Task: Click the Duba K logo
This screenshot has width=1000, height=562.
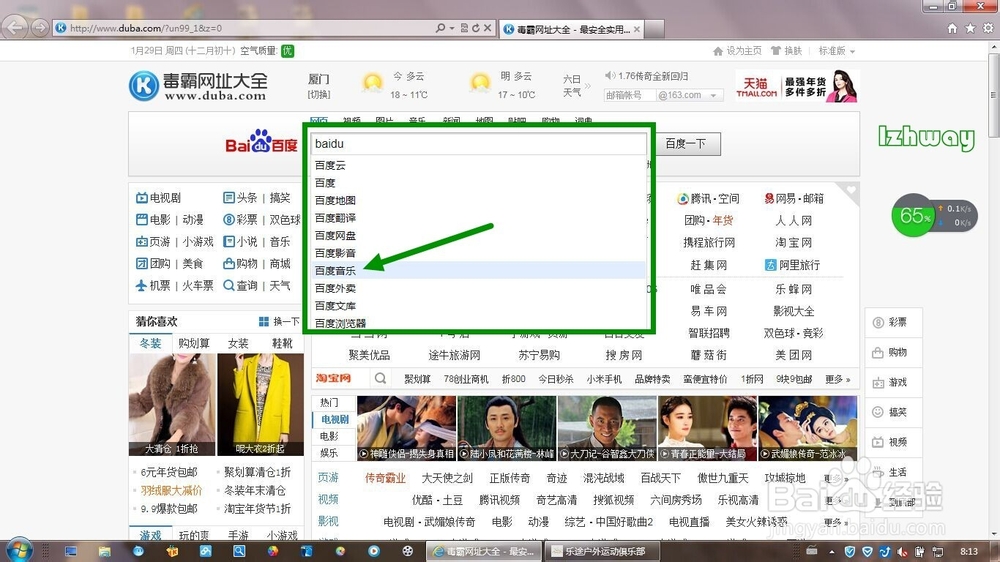Action: [x=143, y=85]
